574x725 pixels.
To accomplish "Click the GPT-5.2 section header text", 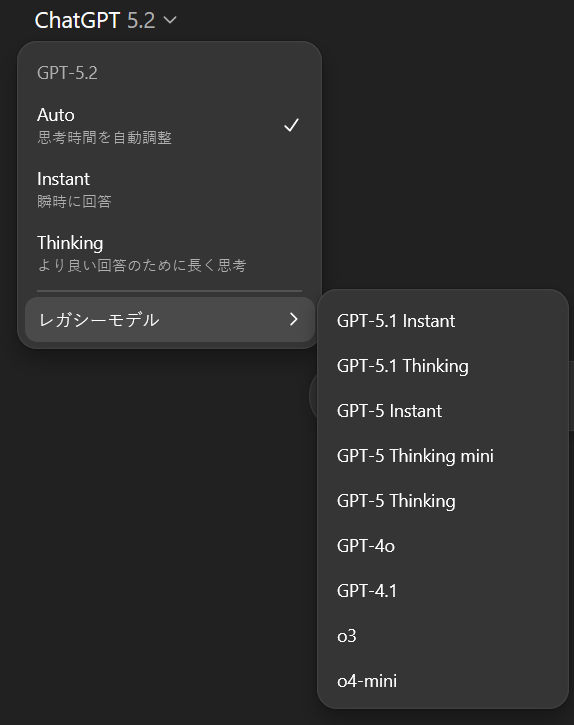I will pos(67,73).
